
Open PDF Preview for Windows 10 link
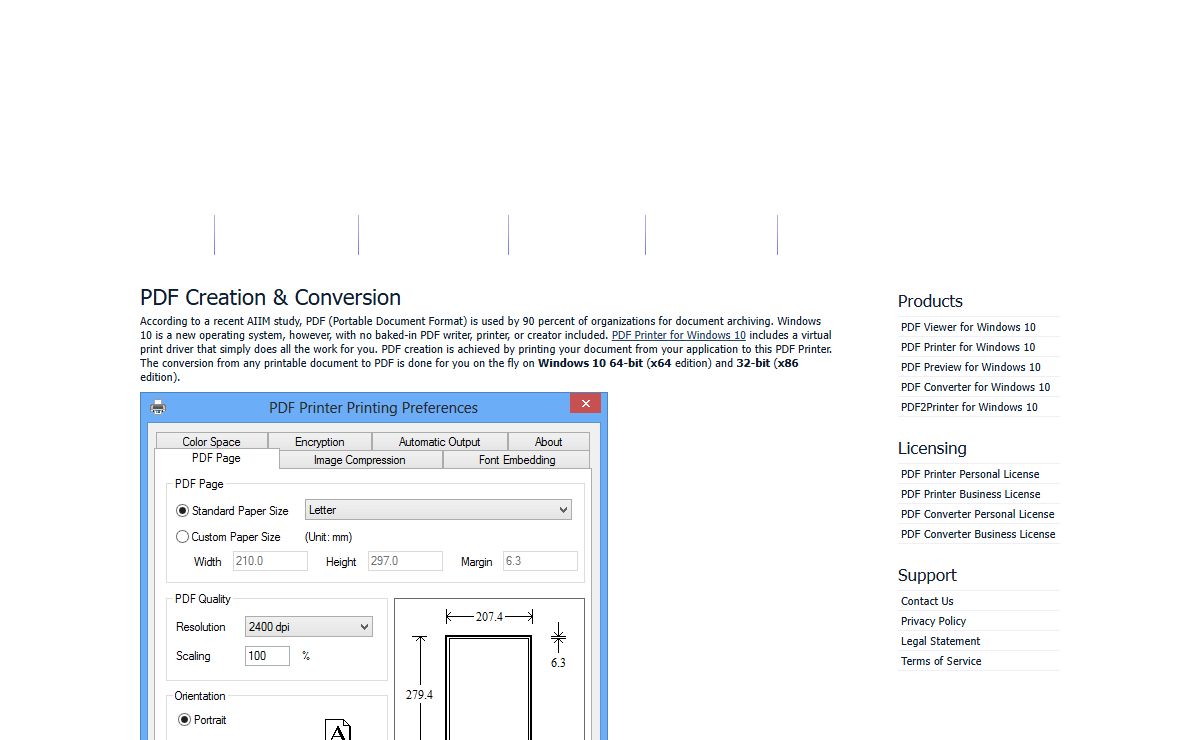(x=971, y=367)
